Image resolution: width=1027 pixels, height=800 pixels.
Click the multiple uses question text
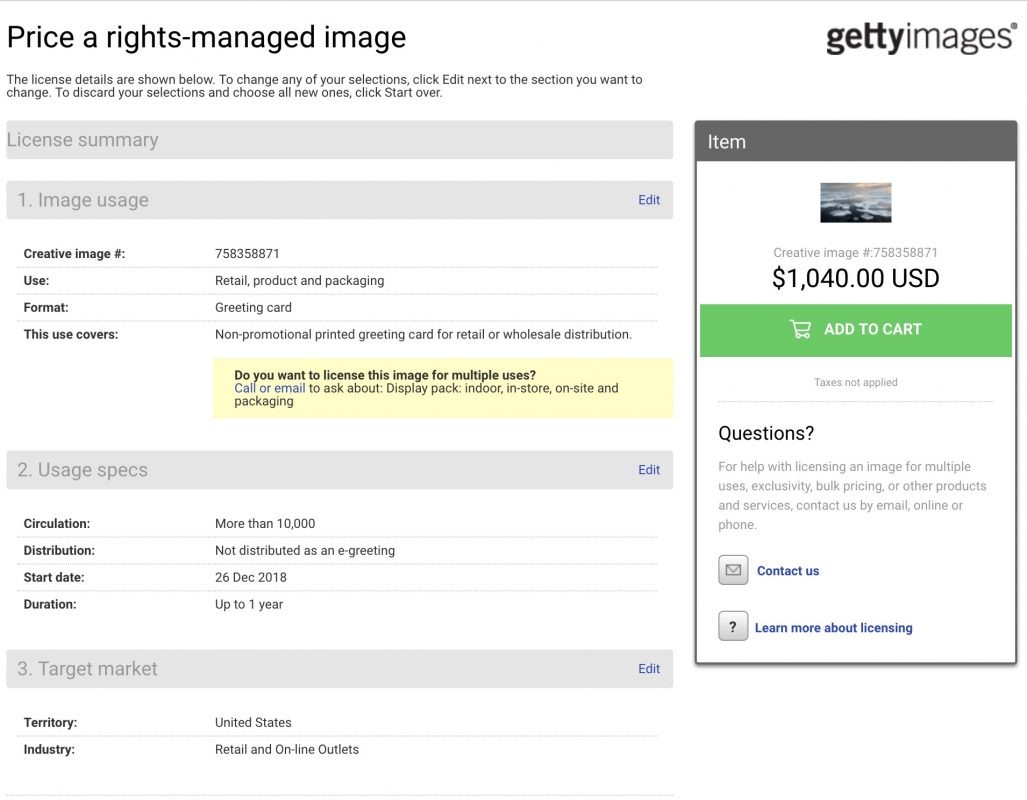385,375
